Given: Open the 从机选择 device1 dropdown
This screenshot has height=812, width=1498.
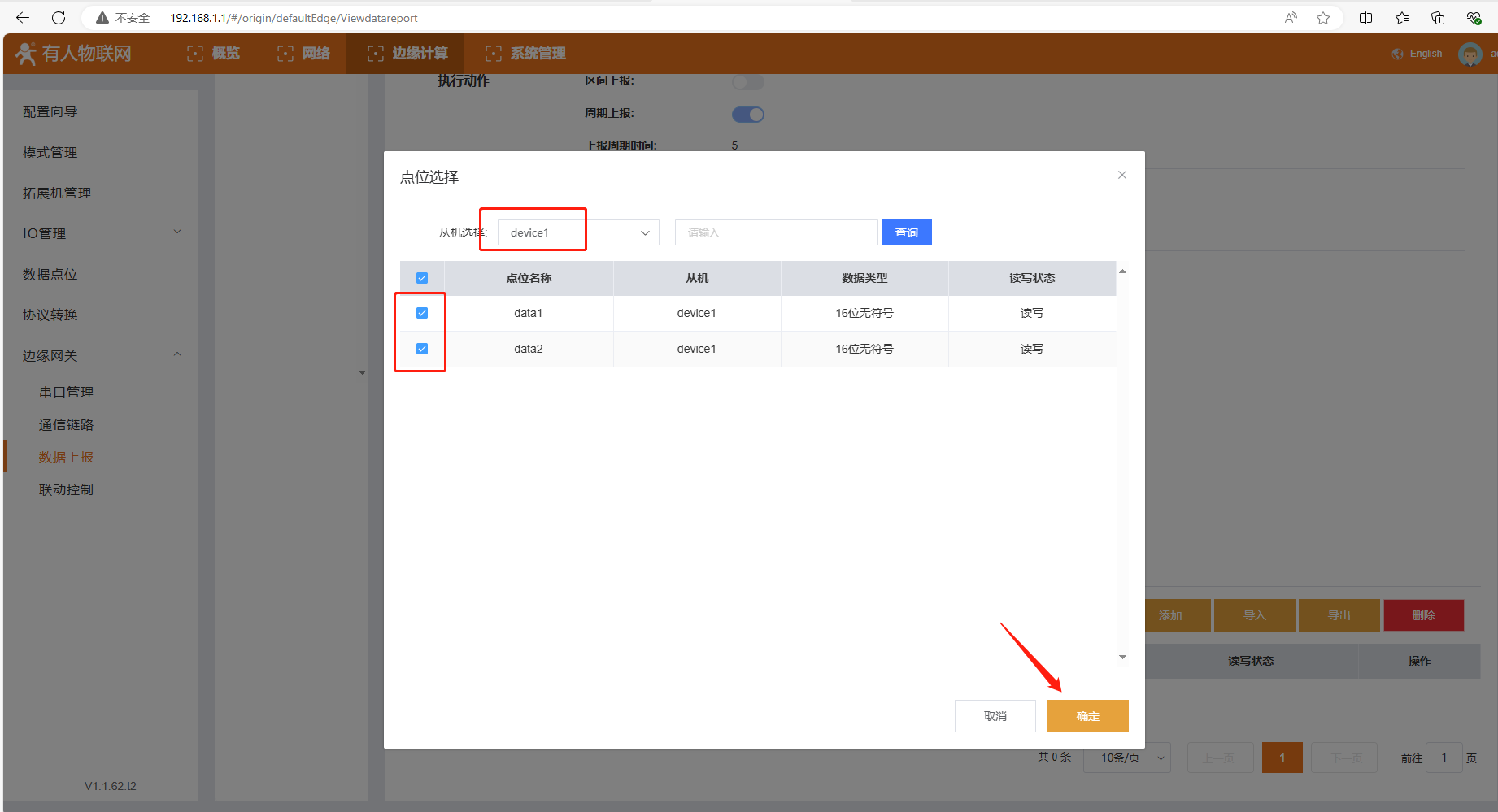Looking at the screenshot, I should (577, 232).
